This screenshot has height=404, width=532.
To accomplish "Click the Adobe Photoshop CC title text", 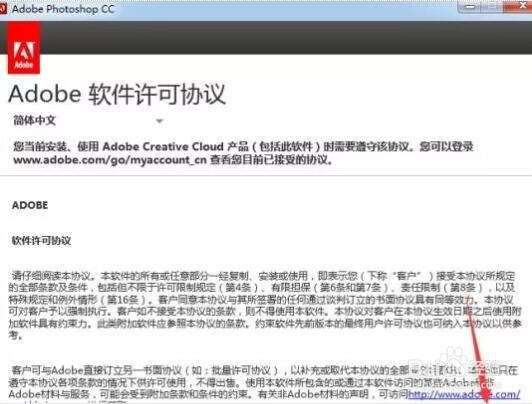I will (x=63, y=9).
